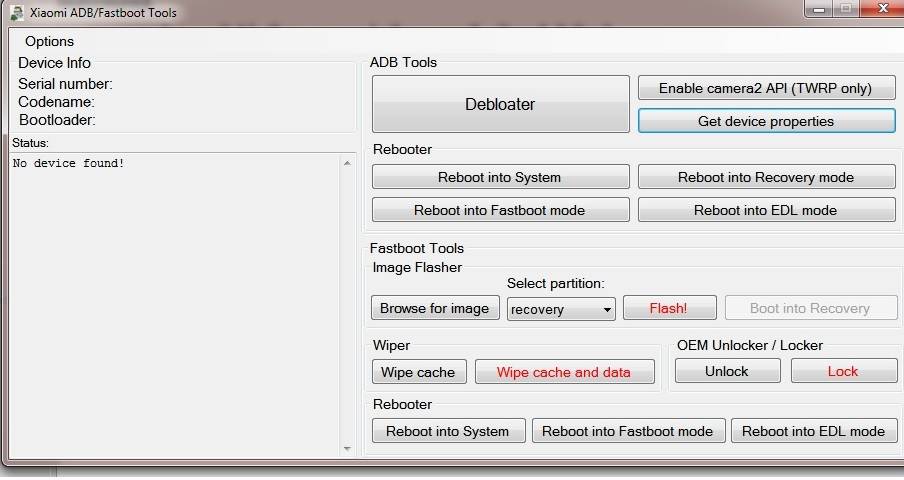Reboot into Fastboot mode under Fastboot Tools
The height and width of the screenshot is (480, 904).
click(x=628, y=431)
